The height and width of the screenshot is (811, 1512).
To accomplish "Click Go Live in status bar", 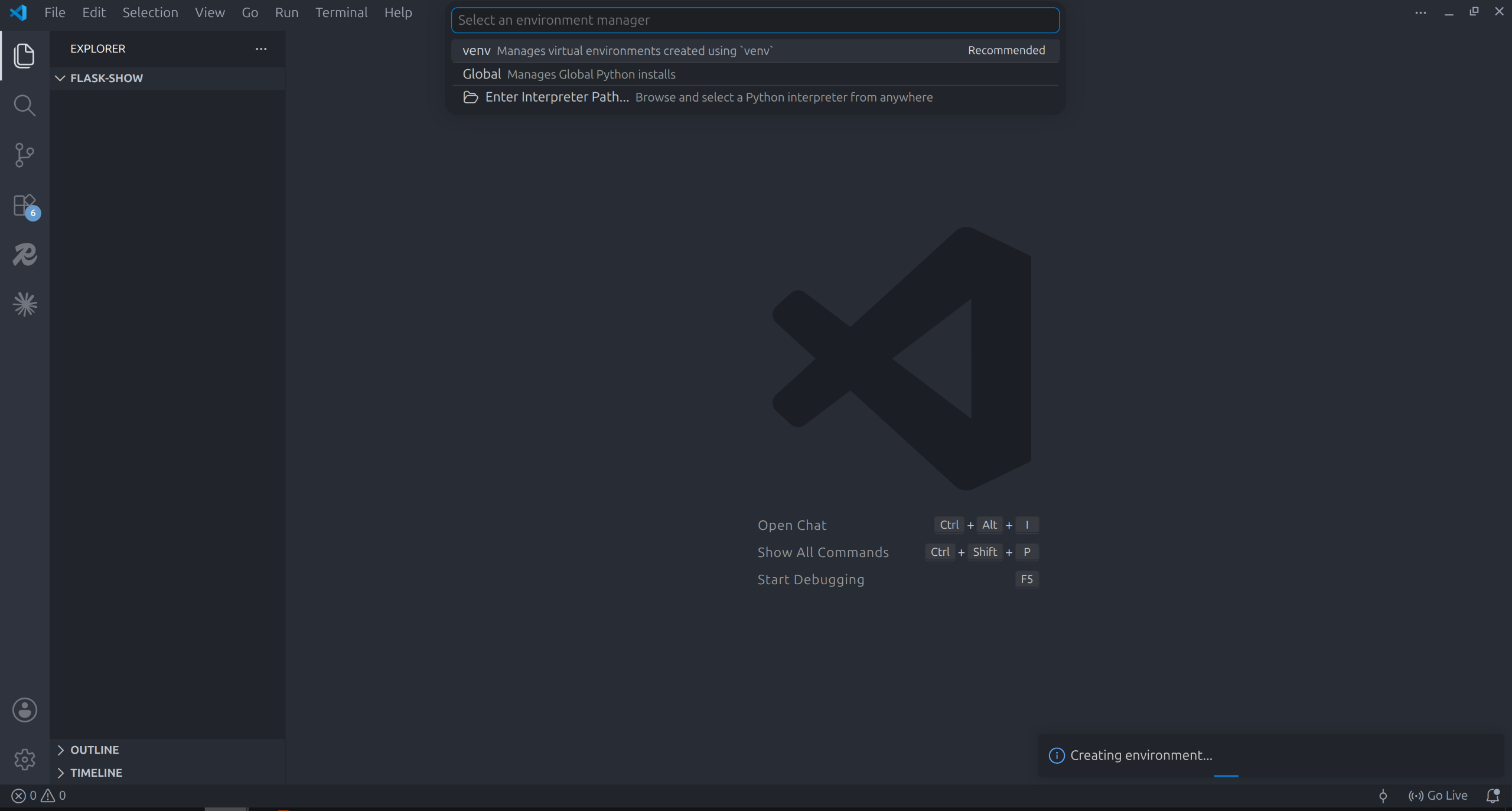I will [x=1438, y=796].
